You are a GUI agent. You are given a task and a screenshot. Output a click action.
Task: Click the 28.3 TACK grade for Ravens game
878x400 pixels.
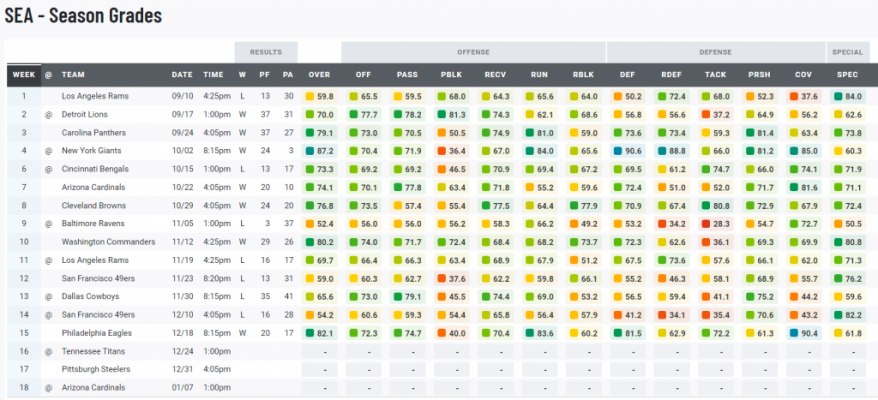715,224
